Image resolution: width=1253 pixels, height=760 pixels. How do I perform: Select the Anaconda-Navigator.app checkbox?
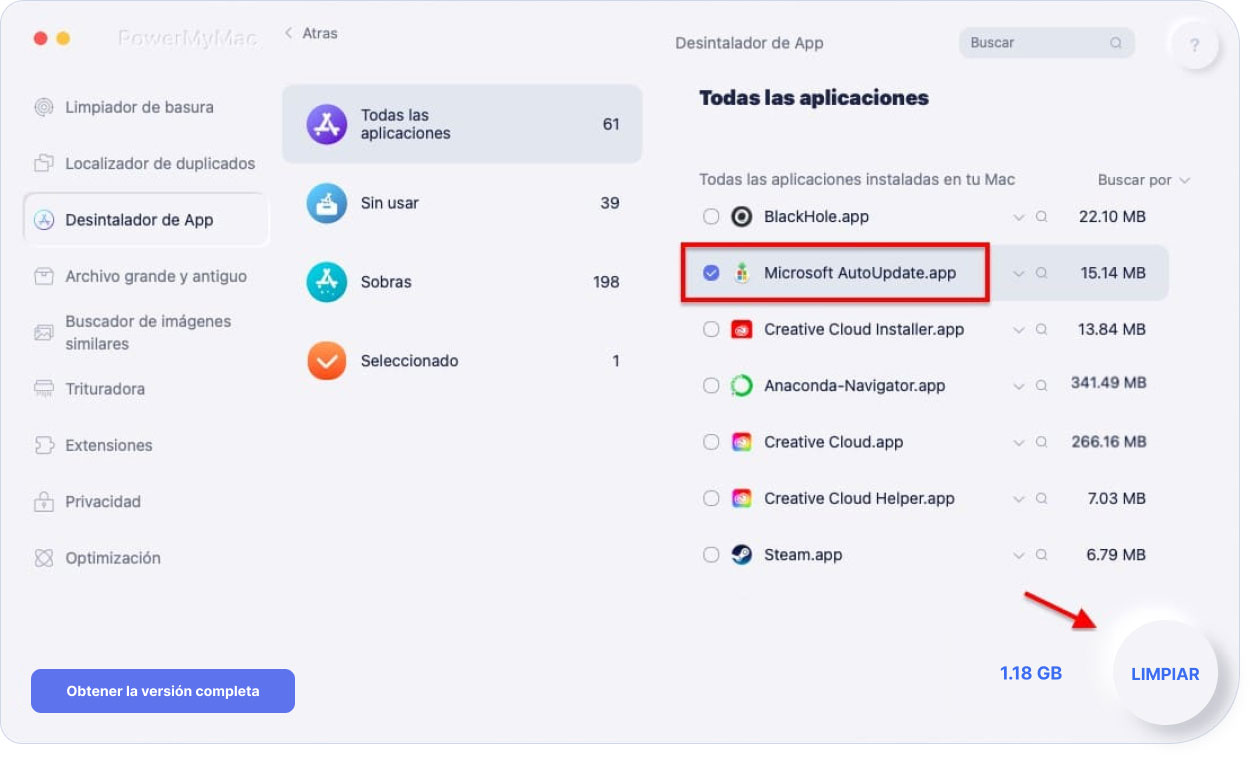coord(711,386)
